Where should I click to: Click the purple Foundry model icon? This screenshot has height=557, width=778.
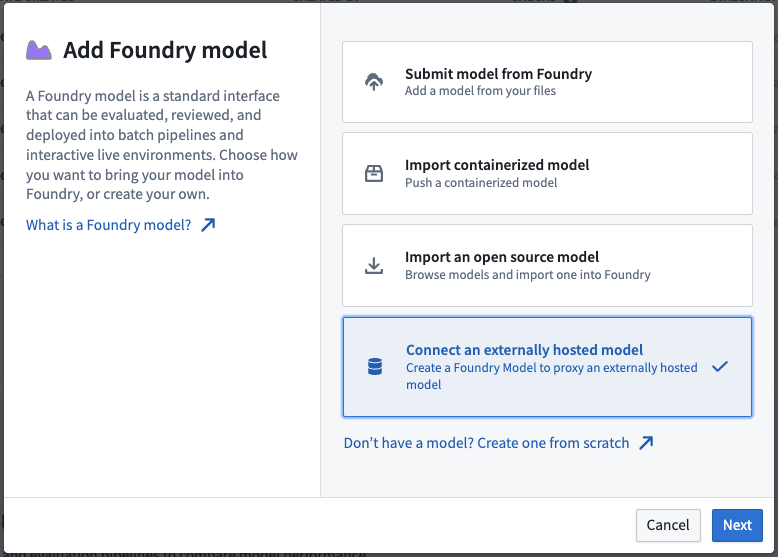click(39, 51)
